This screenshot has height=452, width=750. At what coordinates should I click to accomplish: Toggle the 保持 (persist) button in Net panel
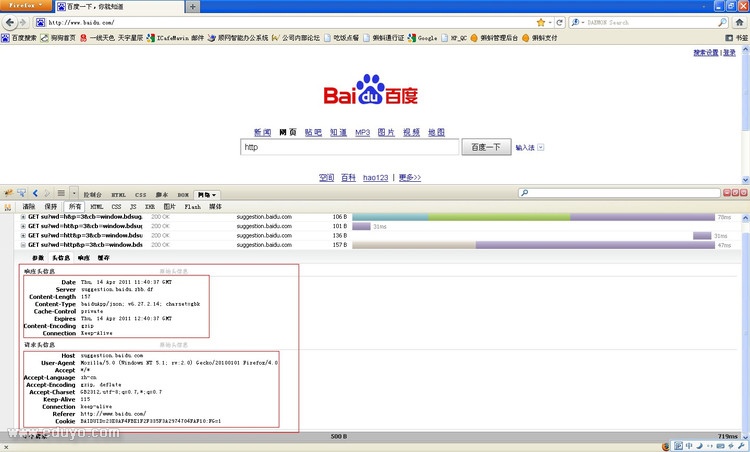pyautogui.click(x=52, y=207)
